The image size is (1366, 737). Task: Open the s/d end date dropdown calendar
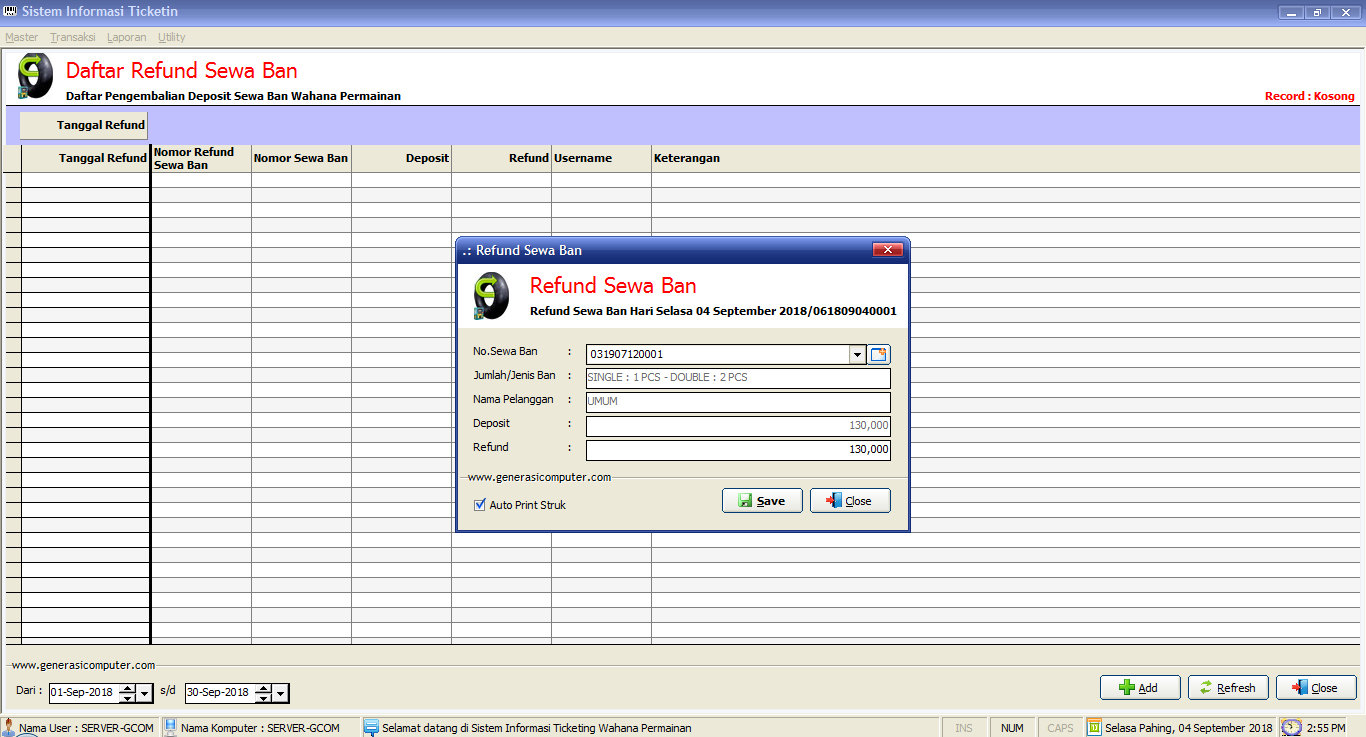281,693
